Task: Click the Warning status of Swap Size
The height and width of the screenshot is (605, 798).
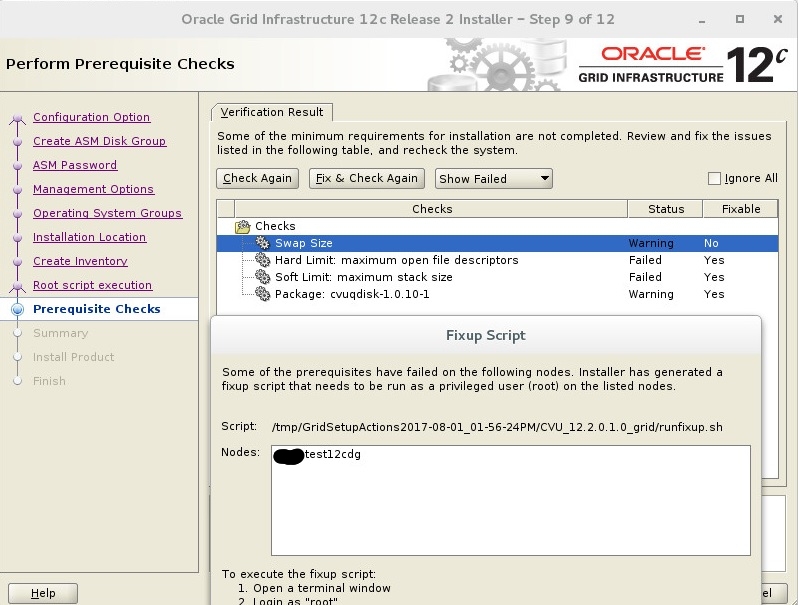Action: pyautogui.click(x=651, y=243)
